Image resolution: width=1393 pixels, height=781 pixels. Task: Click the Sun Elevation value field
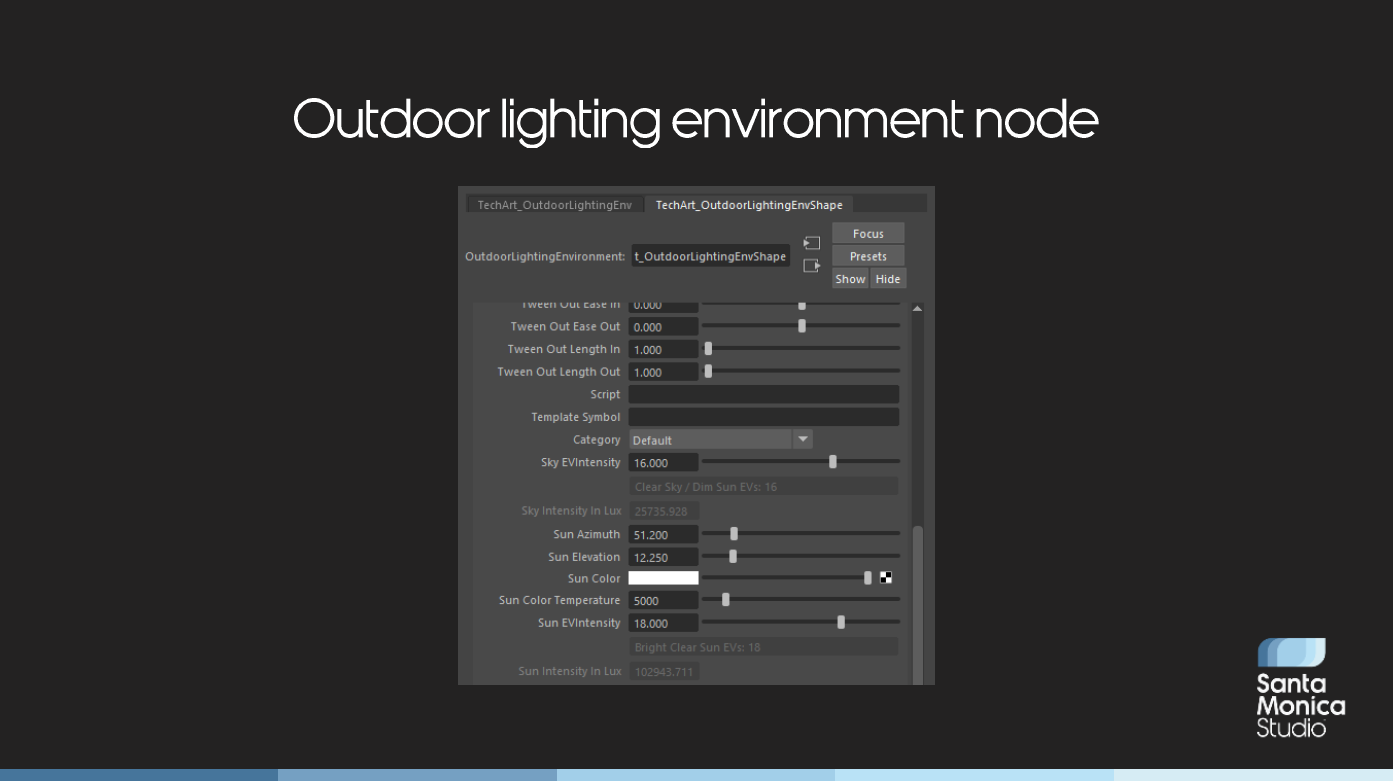tap(663, 557)
